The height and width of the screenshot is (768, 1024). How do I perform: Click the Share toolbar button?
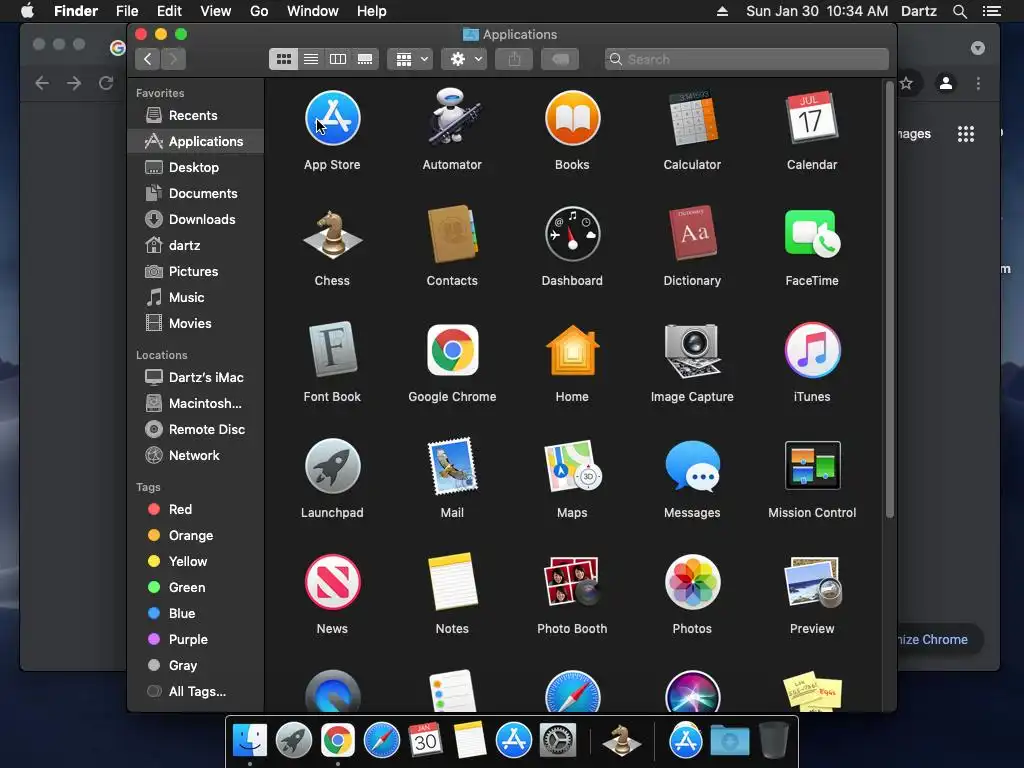click(x=515, y=59)
